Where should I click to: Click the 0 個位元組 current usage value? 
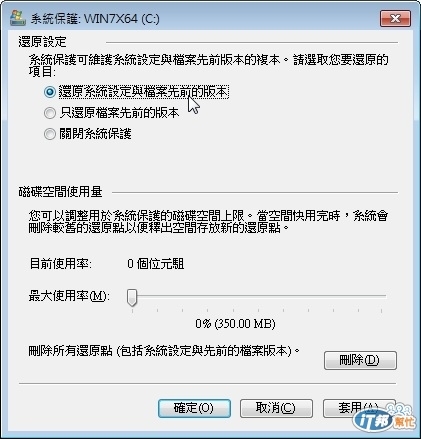coord(155,264)
